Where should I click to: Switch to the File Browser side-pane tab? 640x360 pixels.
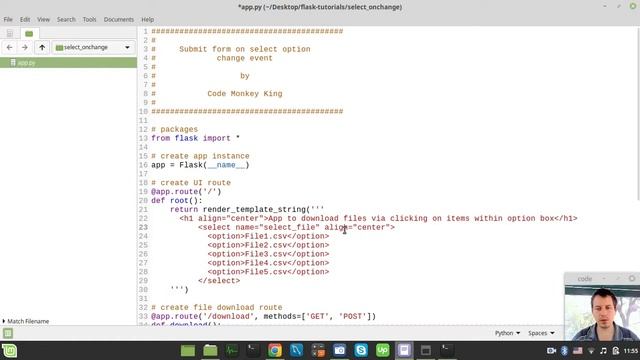pos(29,33)
